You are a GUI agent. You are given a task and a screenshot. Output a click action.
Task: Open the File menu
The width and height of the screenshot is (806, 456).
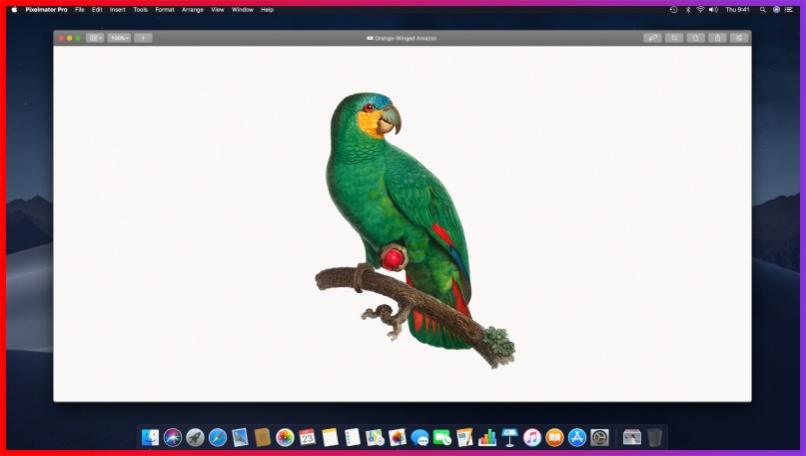[79, 9]
